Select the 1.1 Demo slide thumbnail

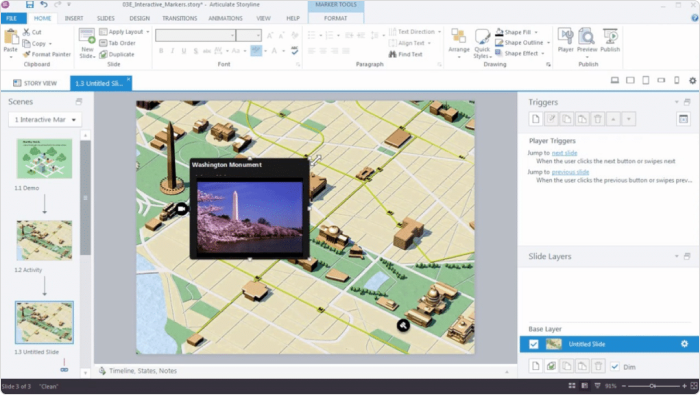click(x=44, y=158)
